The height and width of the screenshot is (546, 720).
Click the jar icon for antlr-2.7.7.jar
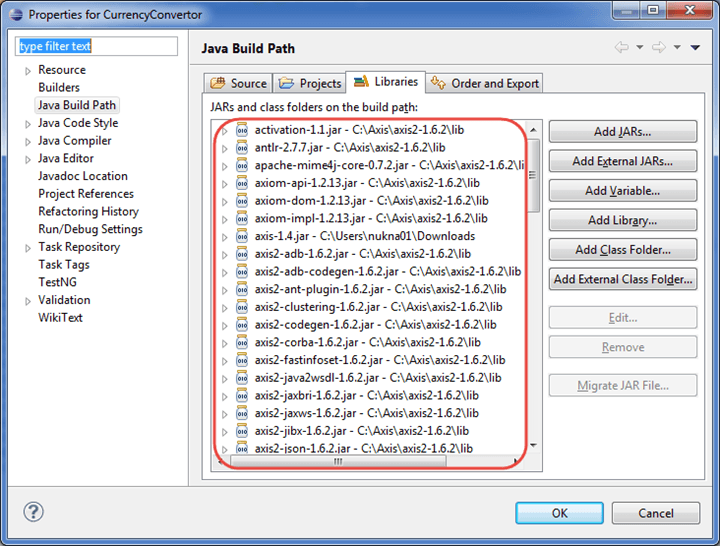241,148
